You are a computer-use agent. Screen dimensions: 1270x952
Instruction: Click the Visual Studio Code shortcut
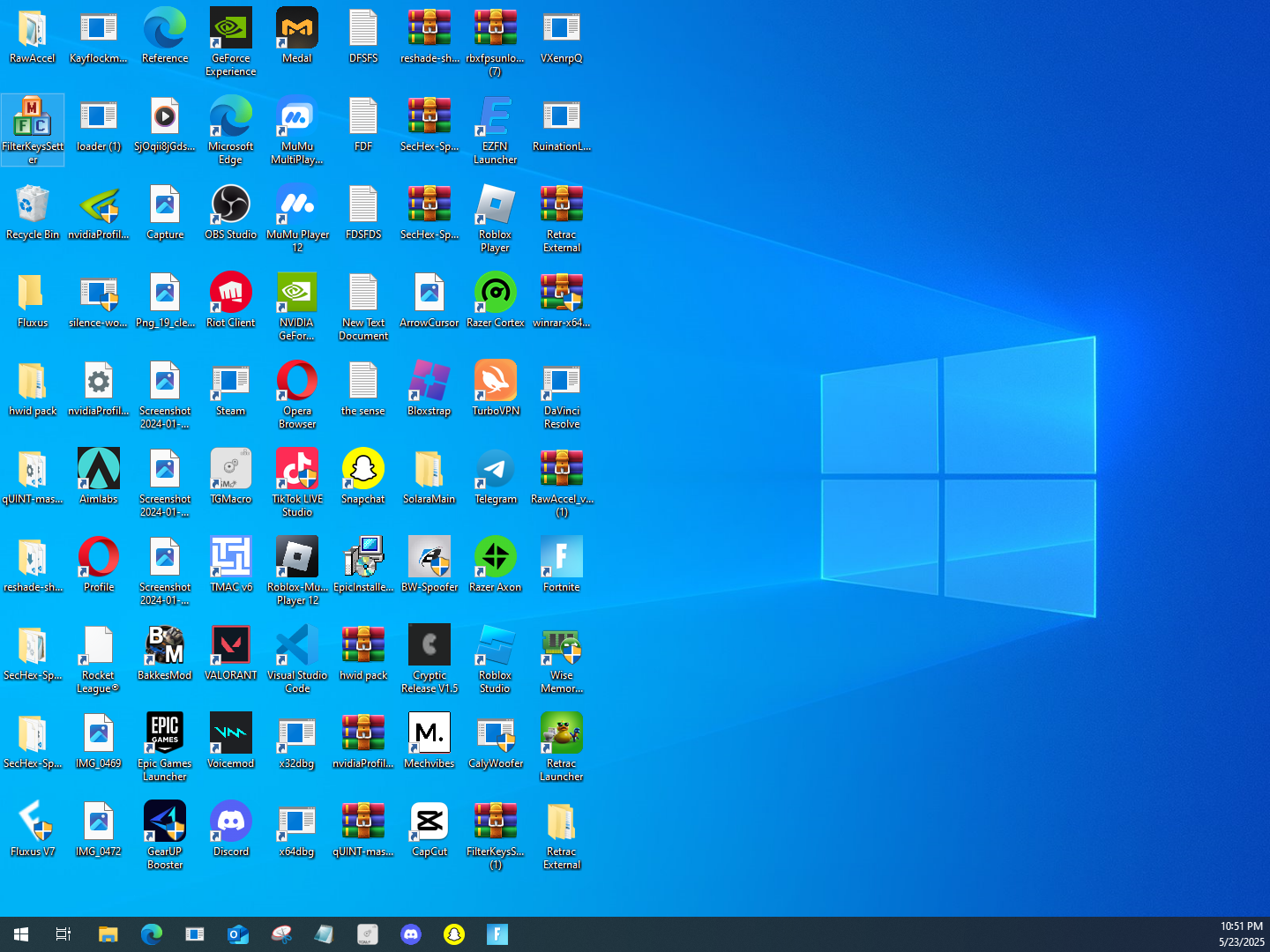tap(297, 646)
